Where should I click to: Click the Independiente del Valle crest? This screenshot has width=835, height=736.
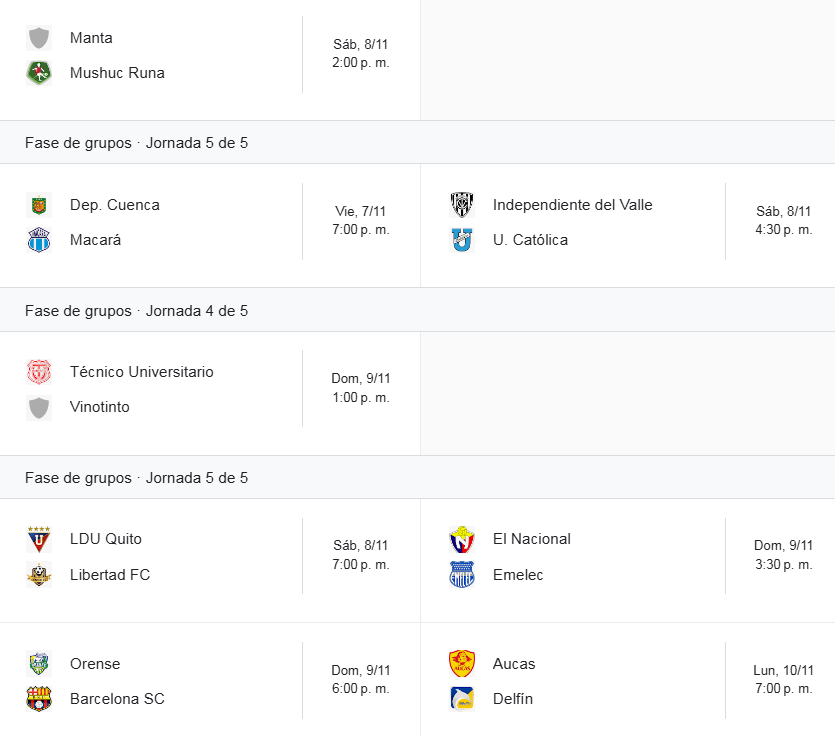[x=462, y=205]
